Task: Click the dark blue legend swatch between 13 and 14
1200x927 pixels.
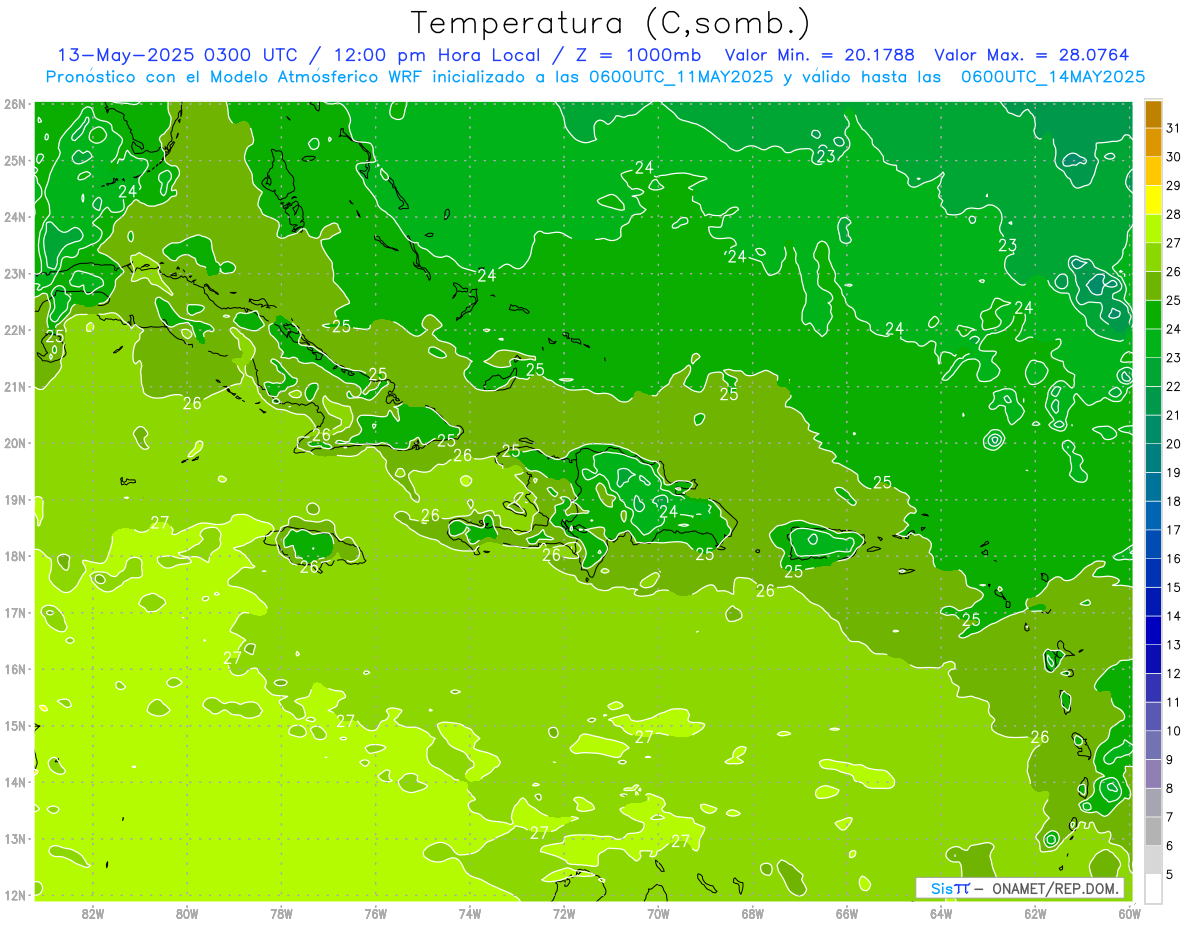Action: pos(1153,631)
